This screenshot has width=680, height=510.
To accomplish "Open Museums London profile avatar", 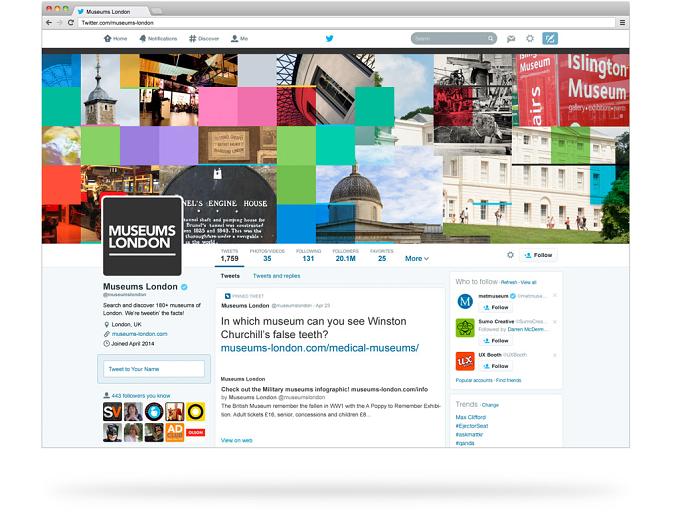I will coord(142,236).
